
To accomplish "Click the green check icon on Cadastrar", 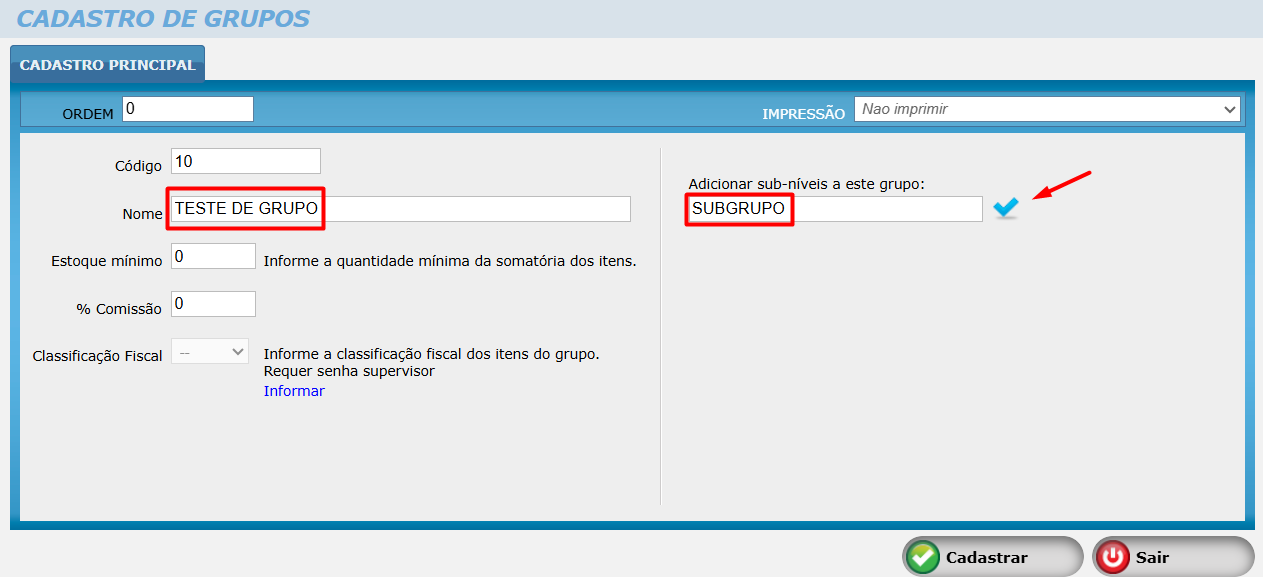I will click(x=923, y=557).
